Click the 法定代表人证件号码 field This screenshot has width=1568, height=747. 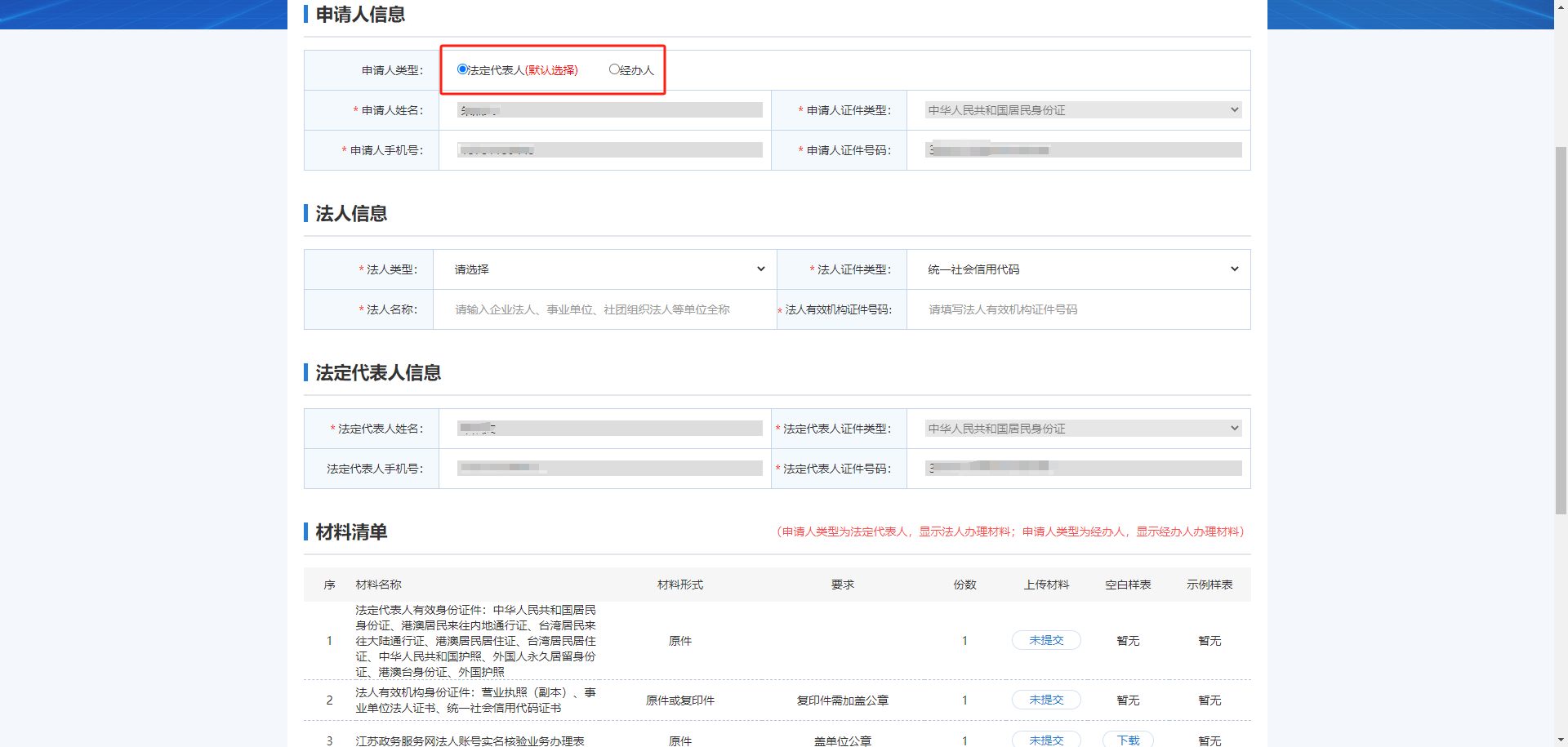[1083, 469]
